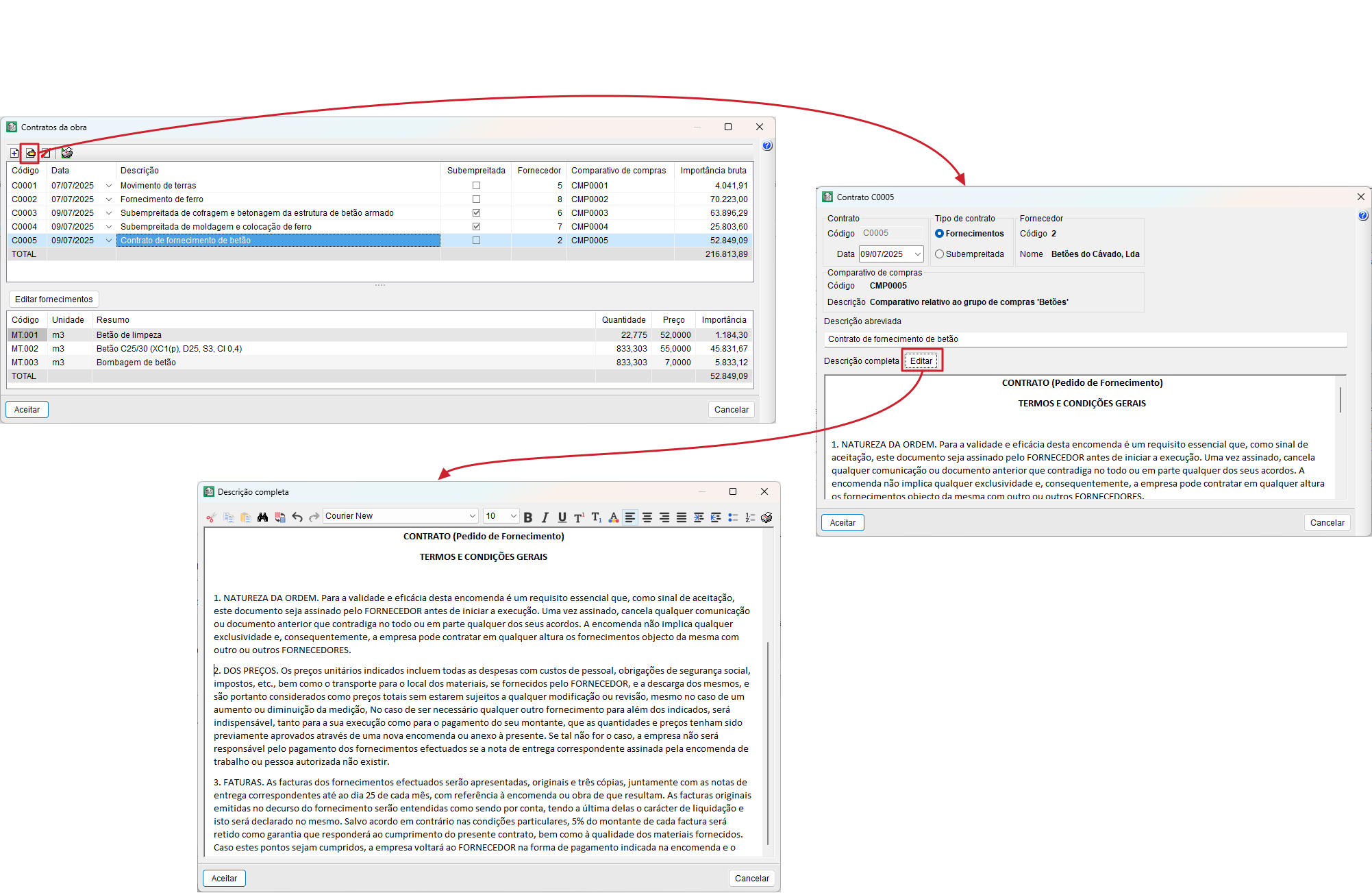Open the date dropdown in Contrato C0005
Screen dimensions: 1372x893
coord(917,254)
